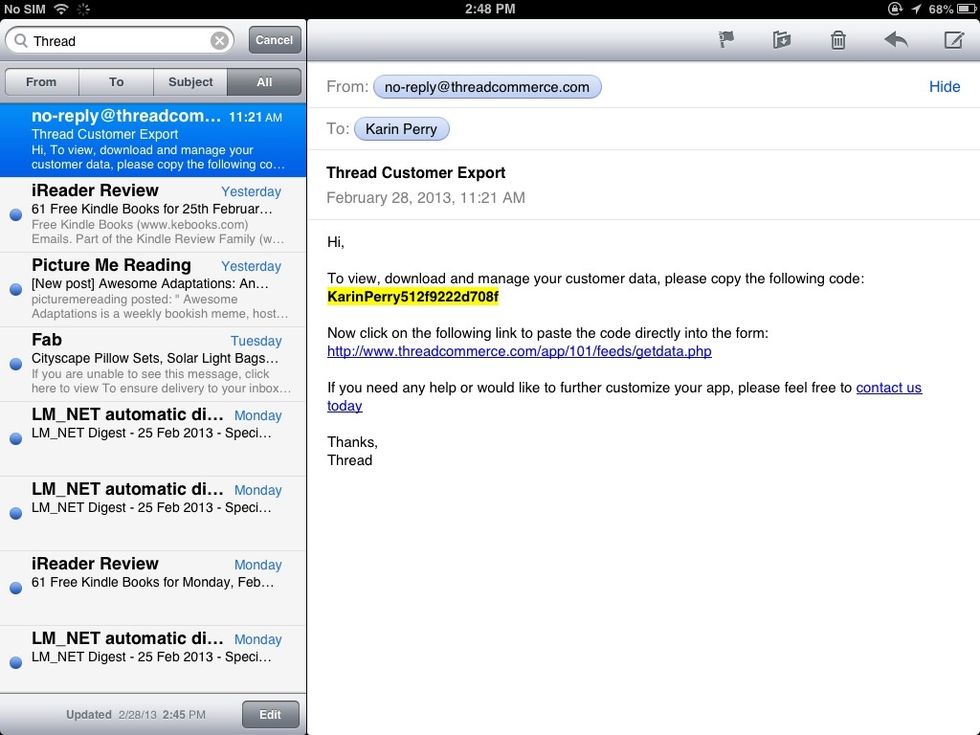
Task: Filter search by Subject
Action: (x=190, y=82)
